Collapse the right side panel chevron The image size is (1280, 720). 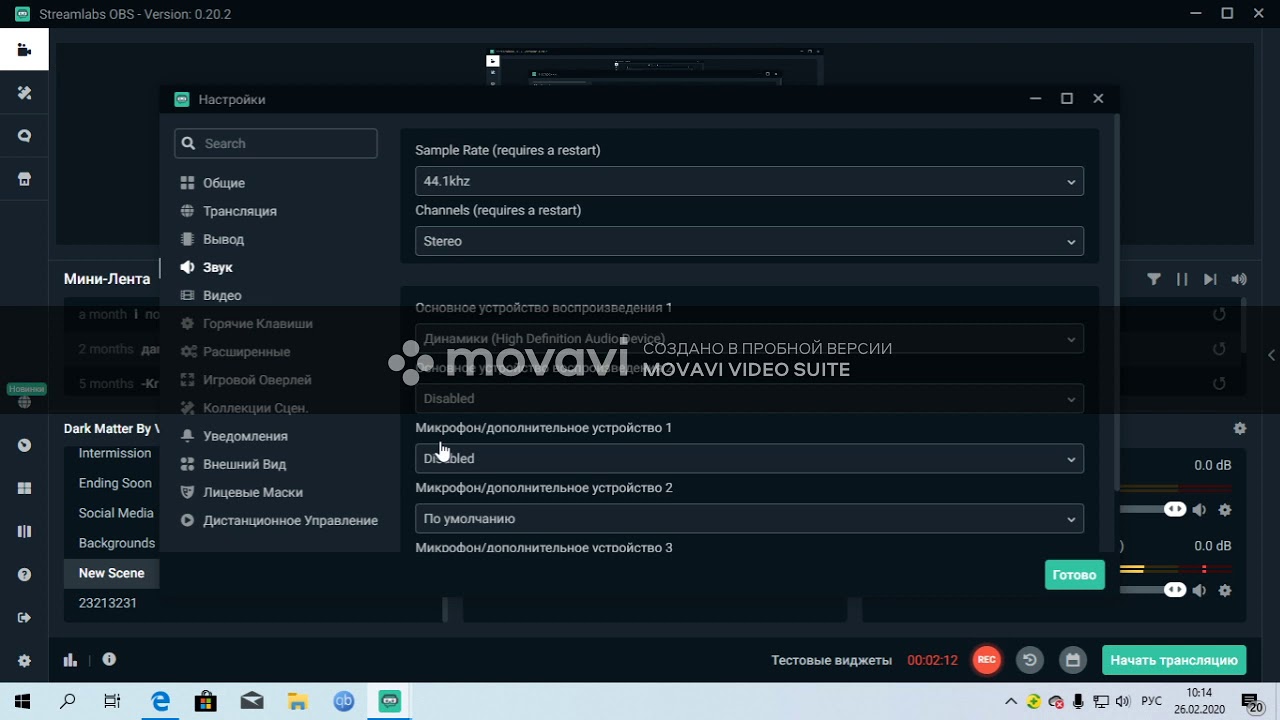[x=1271, y=355]
